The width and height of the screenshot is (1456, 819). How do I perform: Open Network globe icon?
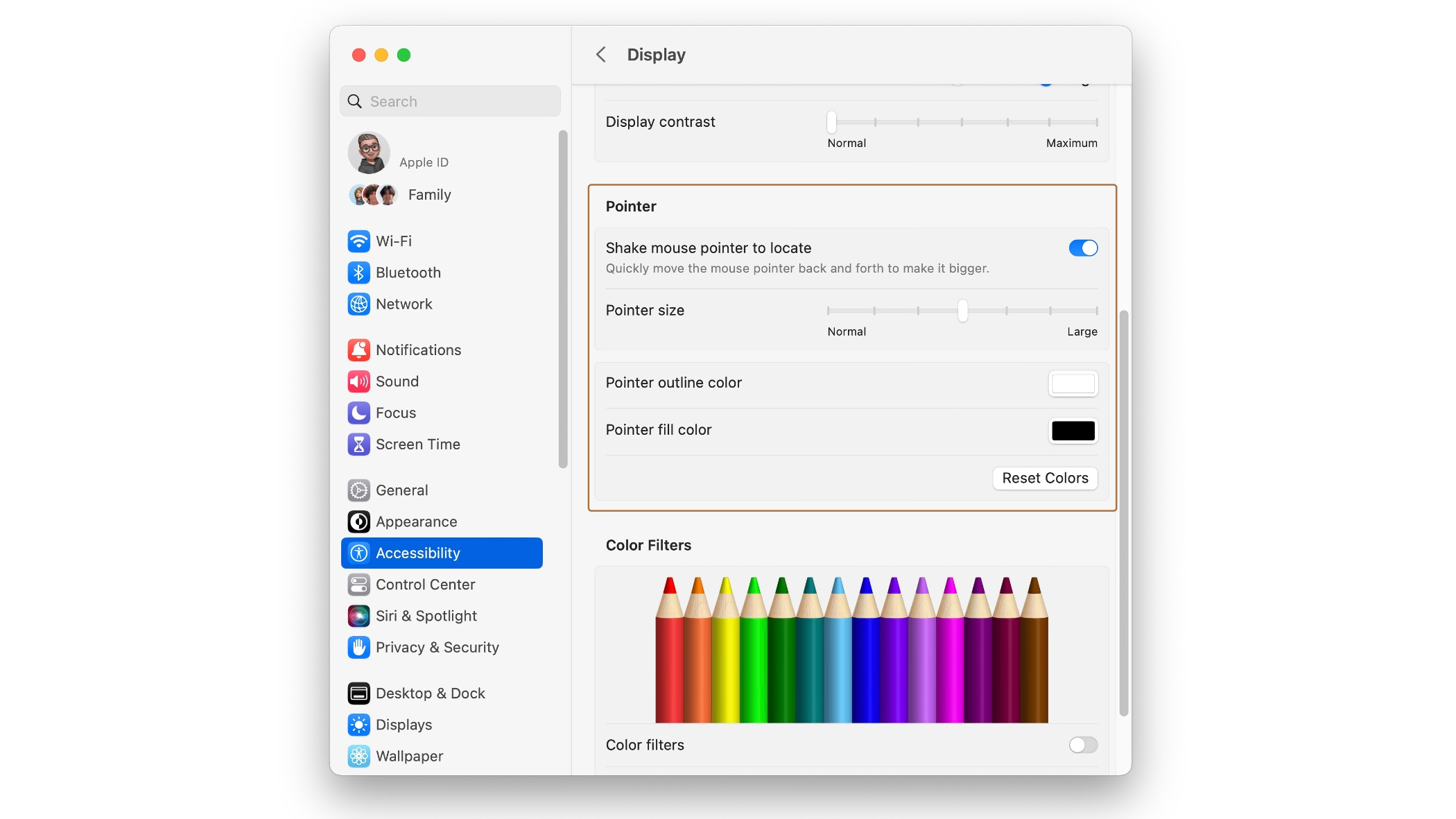(x=358, y=304)
